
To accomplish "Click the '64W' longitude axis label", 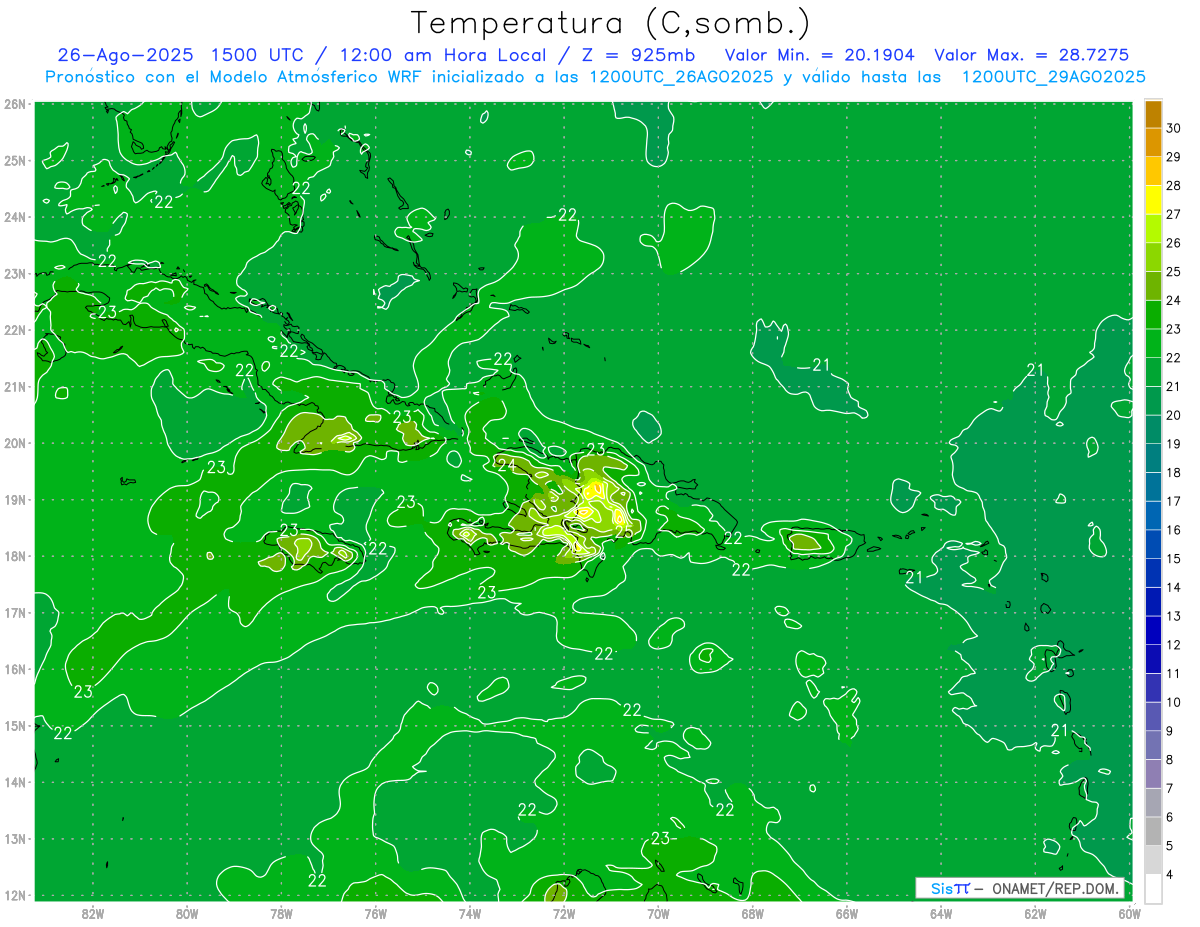I will pos(941,913).
